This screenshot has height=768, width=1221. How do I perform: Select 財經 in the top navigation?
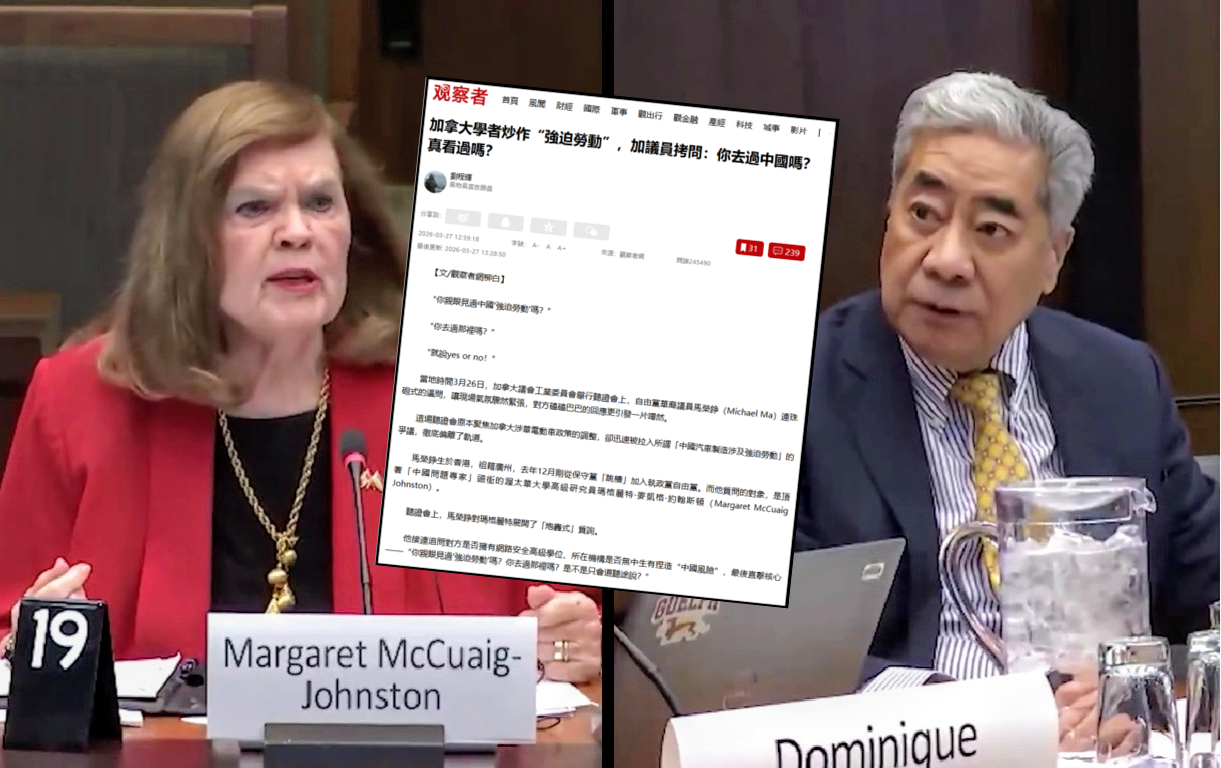564,107
